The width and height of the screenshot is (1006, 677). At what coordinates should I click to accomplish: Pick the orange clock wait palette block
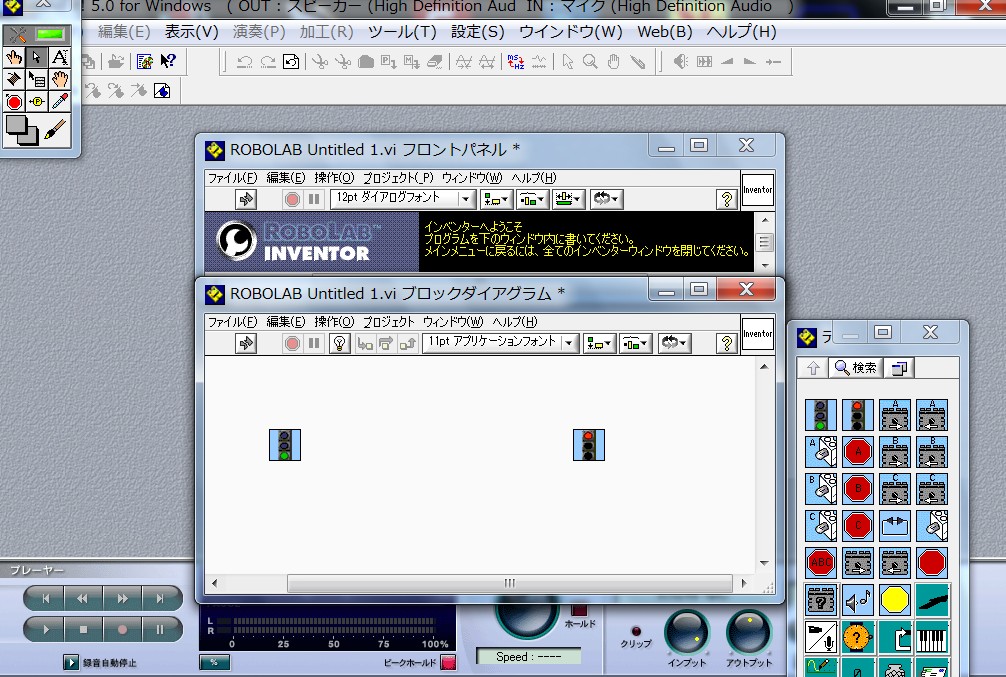858,638
